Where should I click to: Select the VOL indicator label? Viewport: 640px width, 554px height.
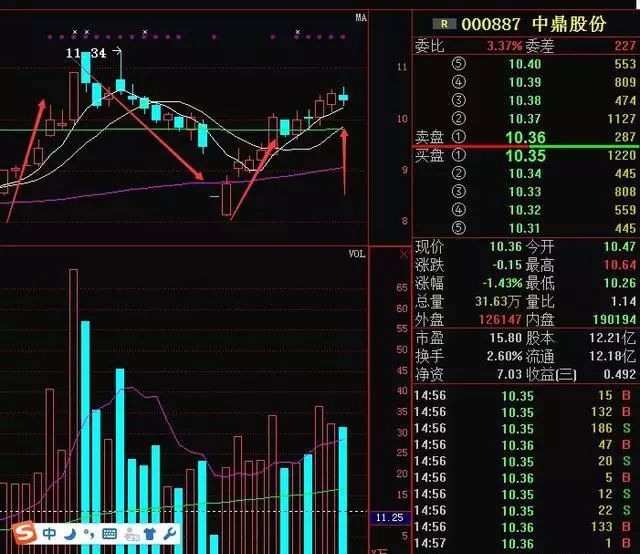coord(356,254)
